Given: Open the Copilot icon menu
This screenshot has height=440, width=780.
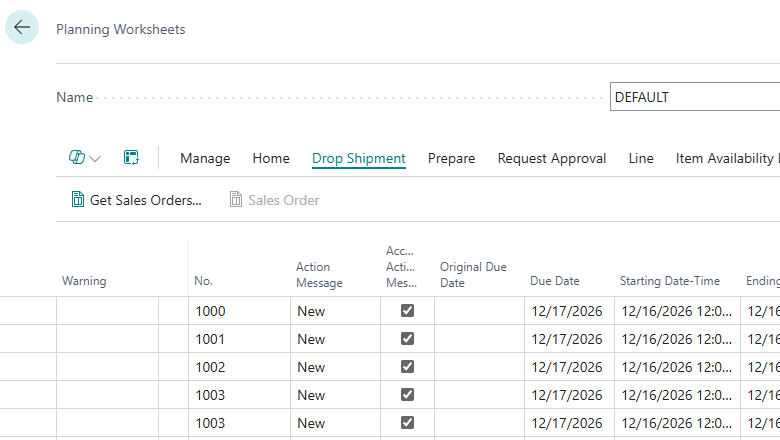Looking at the screenshot, I should 77,158.
